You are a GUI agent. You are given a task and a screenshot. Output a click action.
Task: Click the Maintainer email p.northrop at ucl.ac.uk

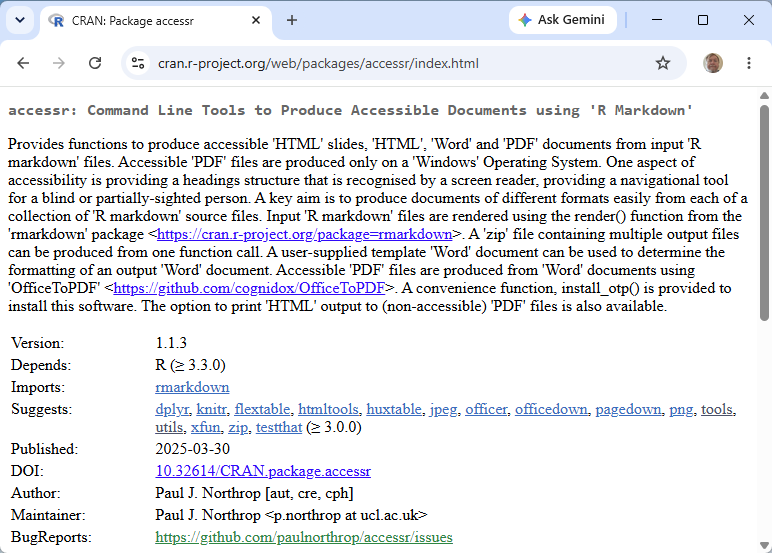pos(346,515)
